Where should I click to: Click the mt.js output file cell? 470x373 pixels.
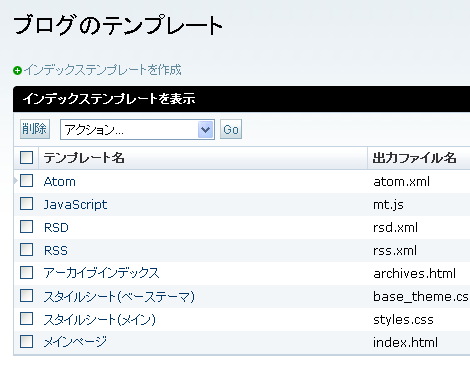coord(388,205)
